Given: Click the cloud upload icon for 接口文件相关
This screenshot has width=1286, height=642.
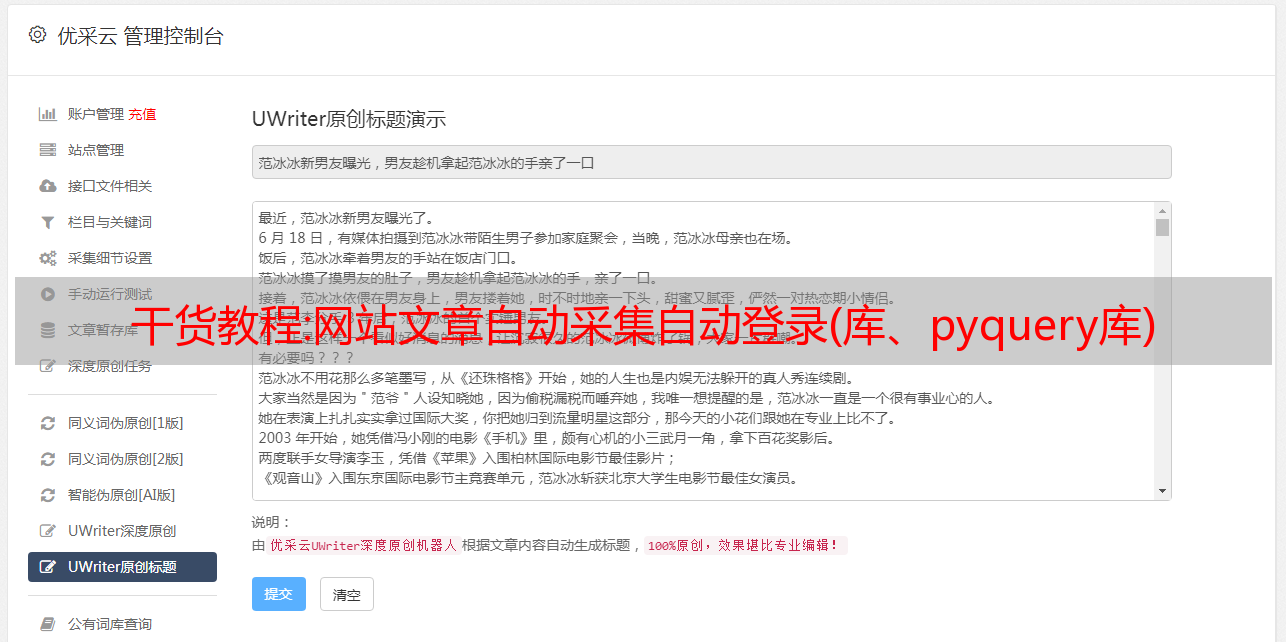Looking at the screenshot, I should tap(47, 186).
